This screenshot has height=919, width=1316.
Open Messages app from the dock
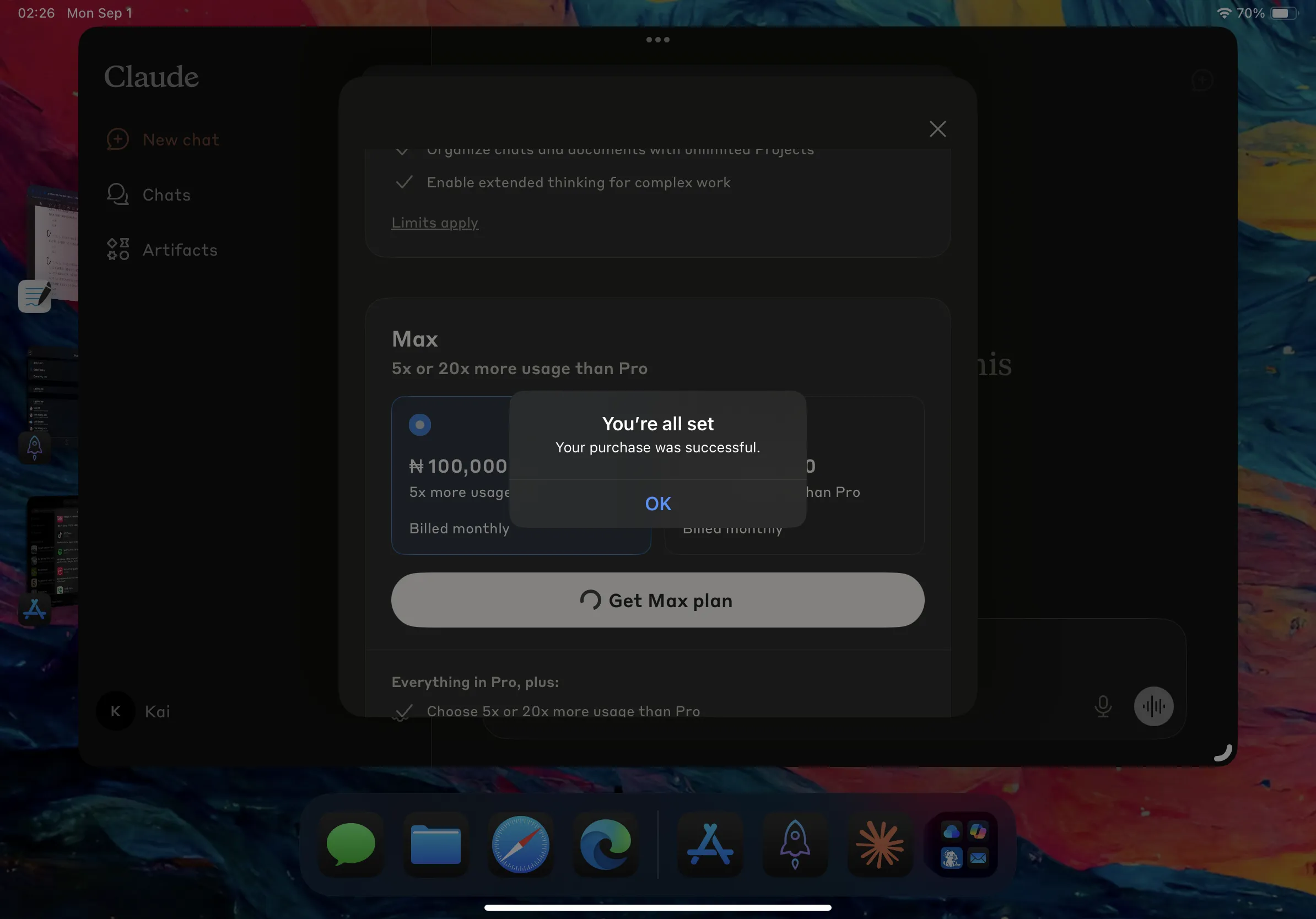click(350, 844)
